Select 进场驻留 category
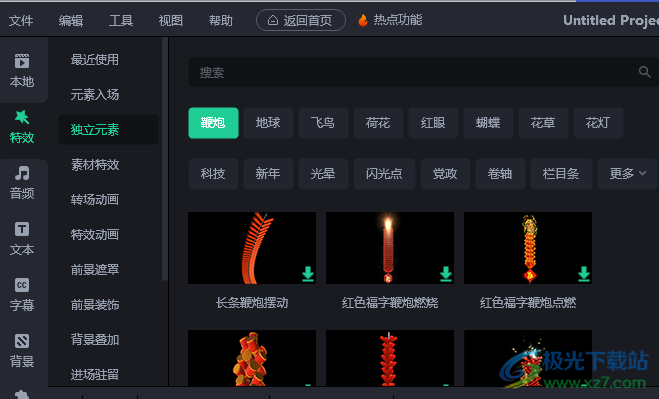The height and width of the screenshot is (399, 659). tap(95, 374)
